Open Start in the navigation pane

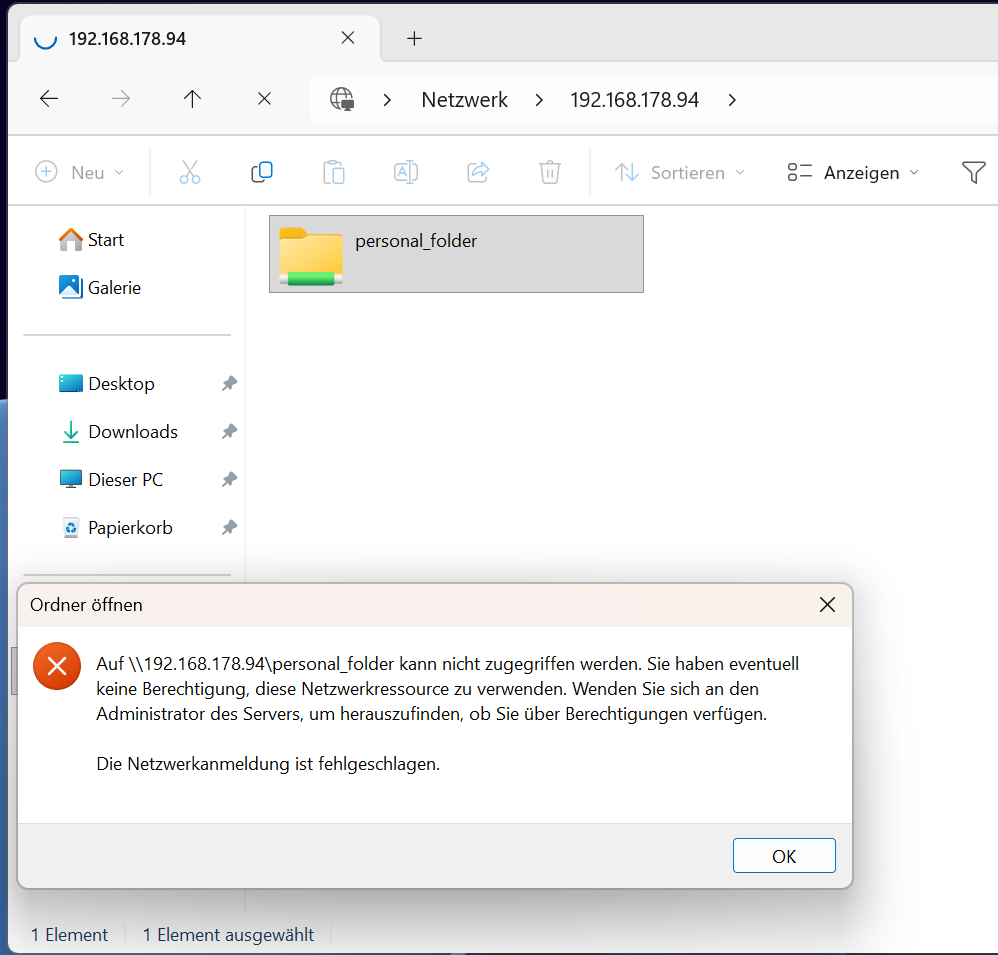91,240
